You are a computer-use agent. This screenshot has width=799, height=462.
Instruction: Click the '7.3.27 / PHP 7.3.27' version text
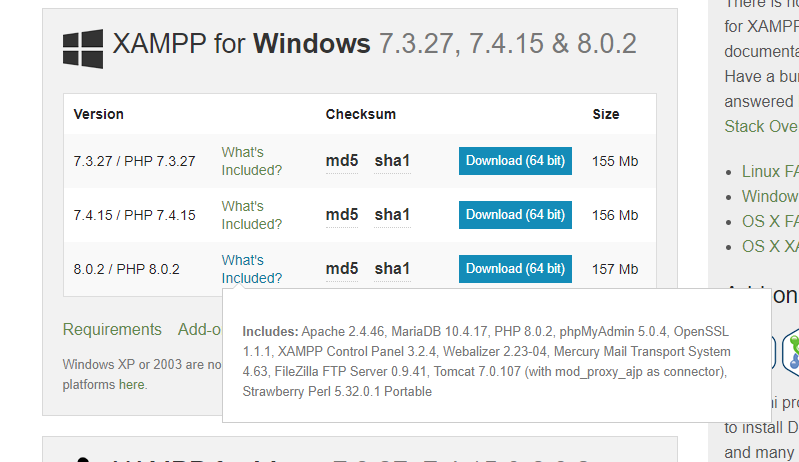(135, 161)
